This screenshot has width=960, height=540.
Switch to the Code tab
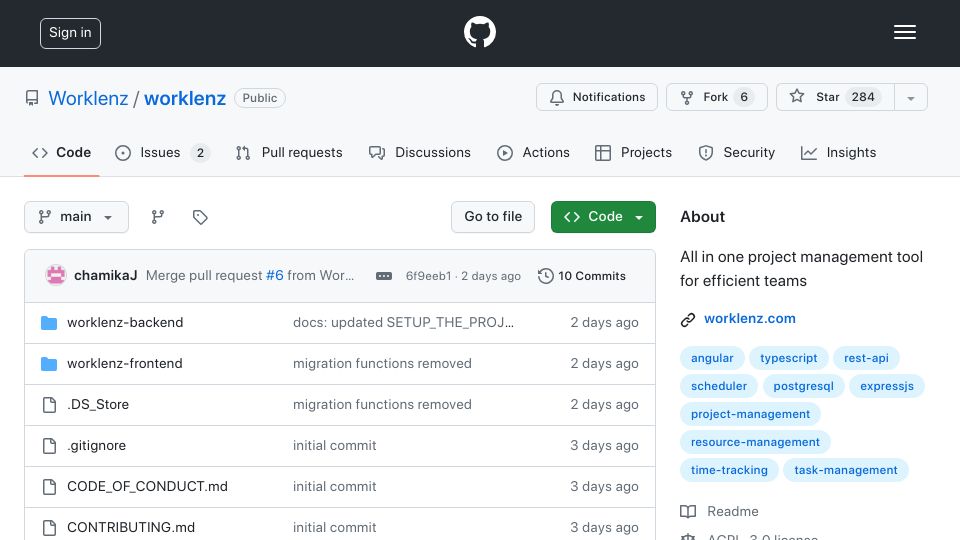pos(62,152)
